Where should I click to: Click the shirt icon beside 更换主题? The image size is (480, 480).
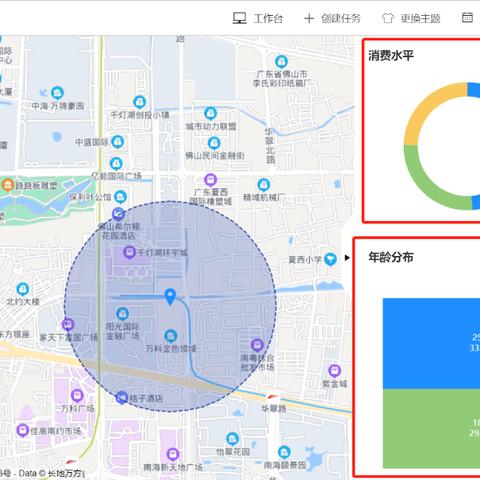tap(388, 18)
